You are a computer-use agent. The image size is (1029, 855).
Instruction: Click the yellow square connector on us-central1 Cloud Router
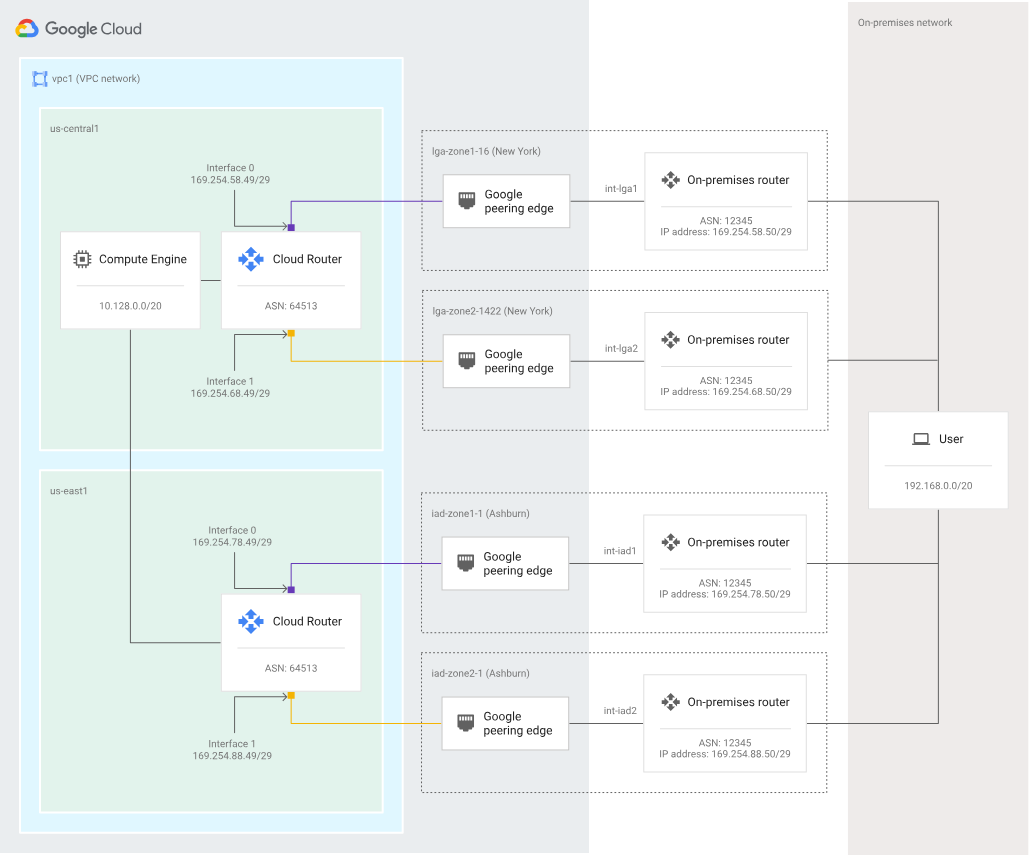click(291, 333)
